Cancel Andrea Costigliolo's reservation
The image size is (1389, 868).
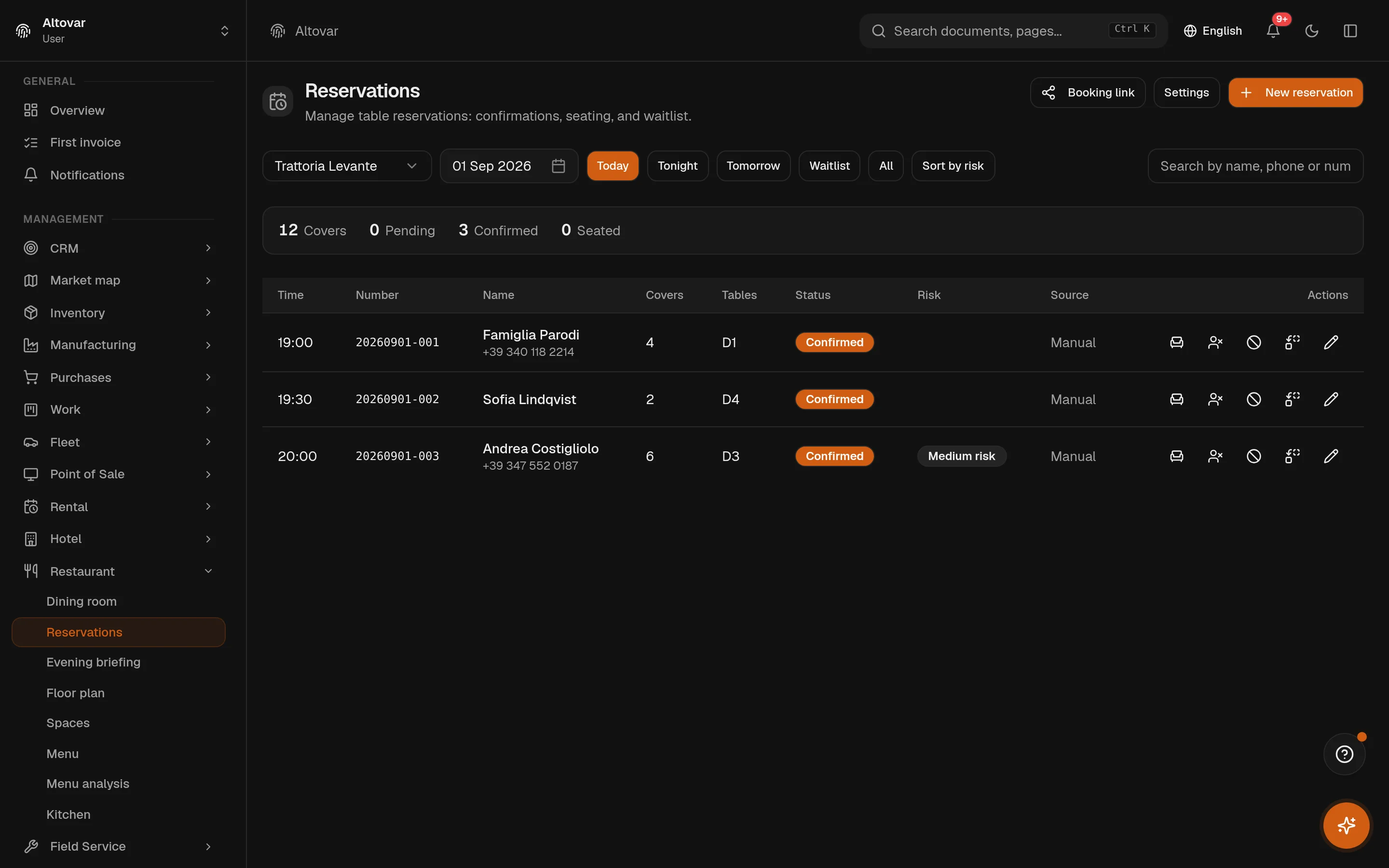click(1253, 456)
